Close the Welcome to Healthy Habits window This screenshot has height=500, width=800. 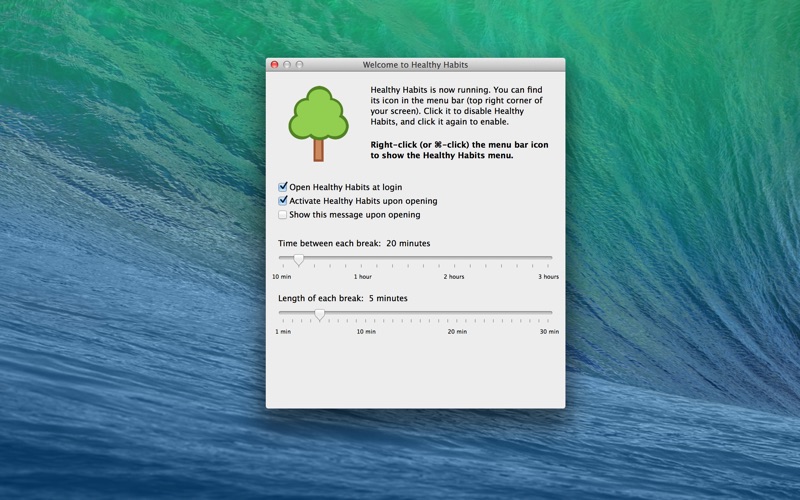(x=274, y=65)
